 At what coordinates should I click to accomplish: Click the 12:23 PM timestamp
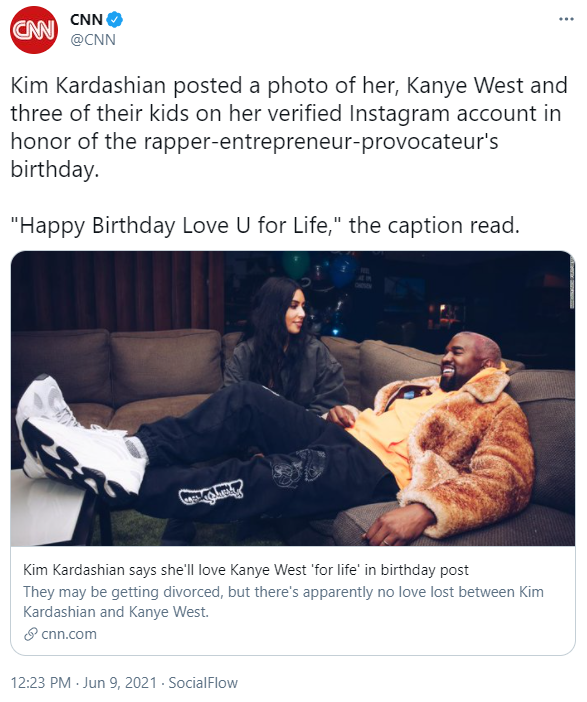40,683
